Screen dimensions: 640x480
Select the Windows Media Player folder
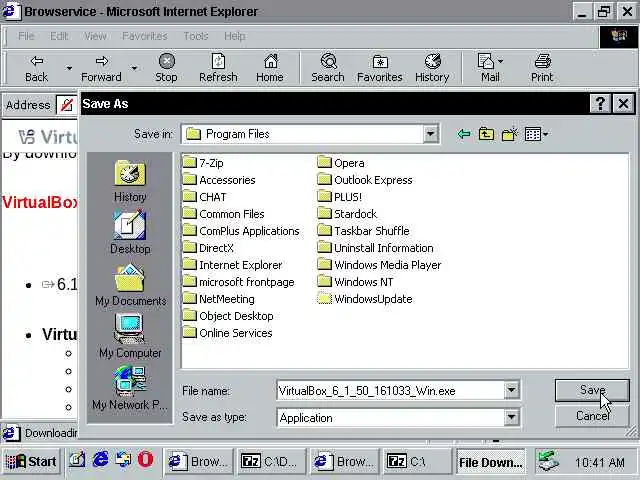(380, 265)
